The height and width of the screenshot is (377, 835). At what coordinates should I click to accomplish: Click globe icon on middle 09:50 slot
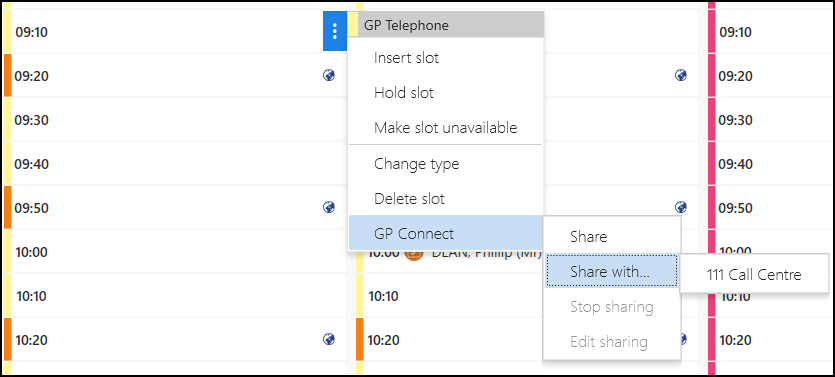click(681, 207)
